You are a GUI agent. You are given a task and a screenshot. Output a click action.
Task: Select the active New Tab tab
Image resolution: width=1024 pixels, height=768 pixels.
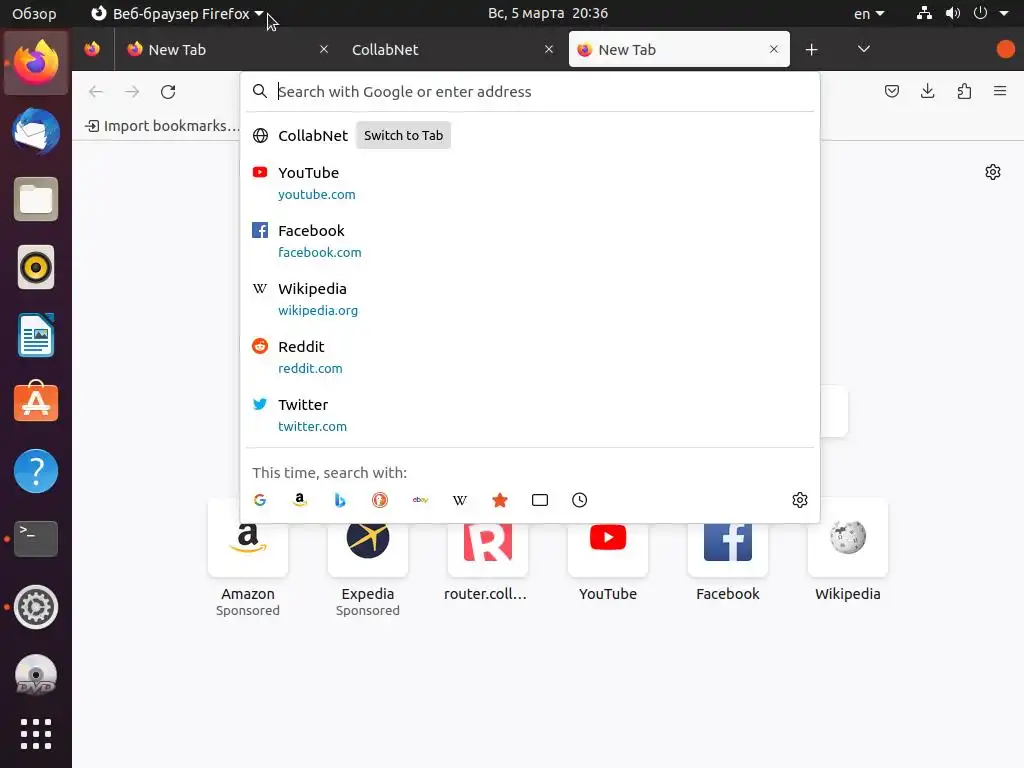pyautogui.click(x=679, y=49)
